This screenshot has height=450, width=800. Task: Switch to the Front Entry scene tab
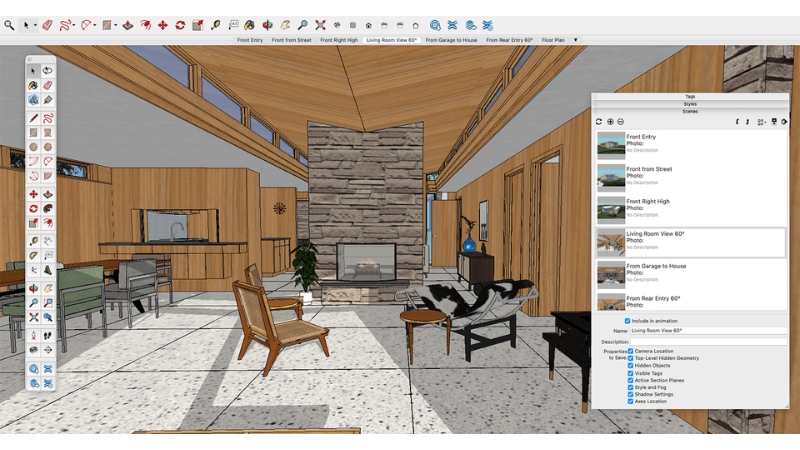250,40
